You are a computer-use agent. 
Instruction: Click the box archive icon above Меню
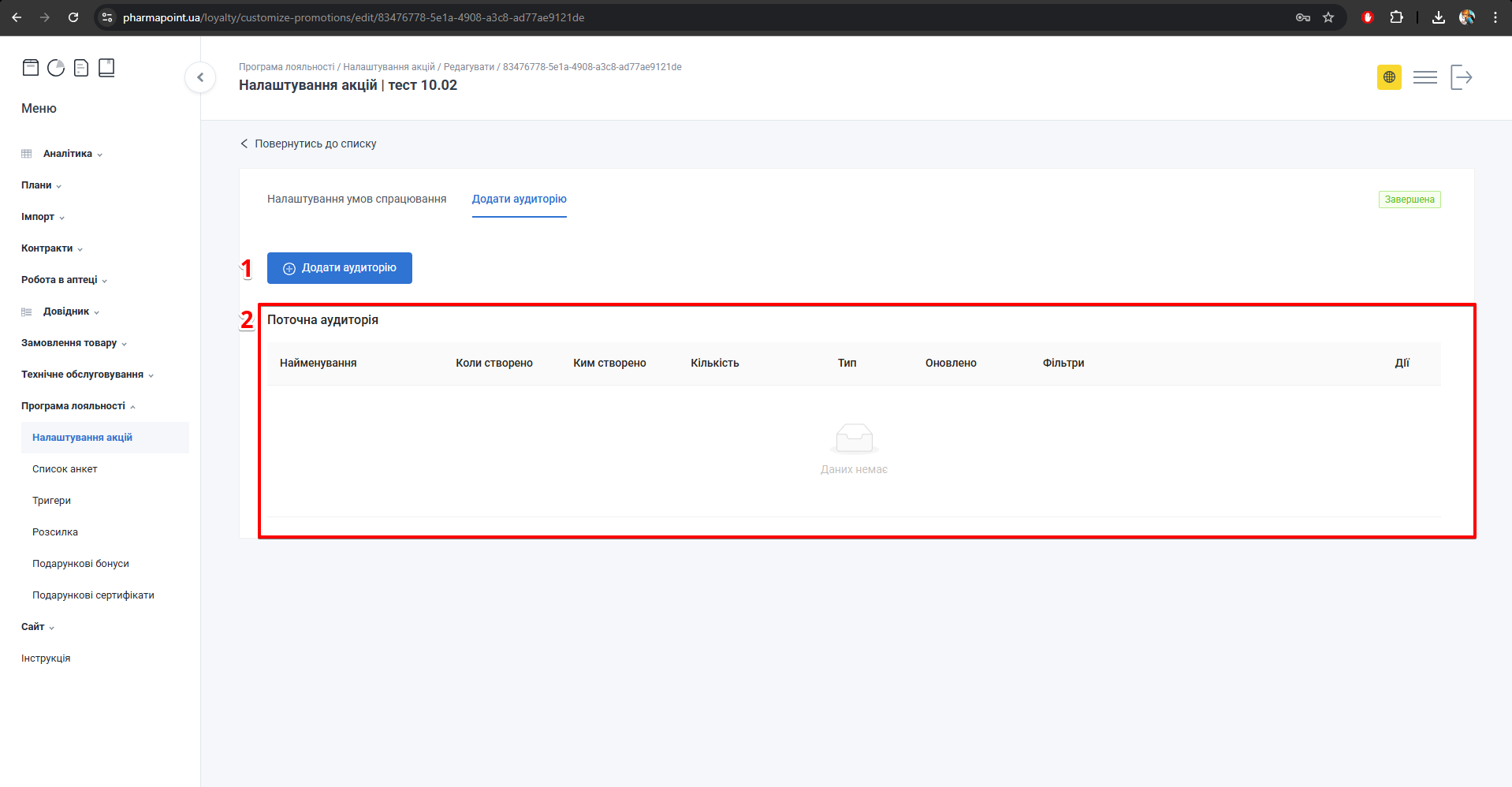pos(31,68)
